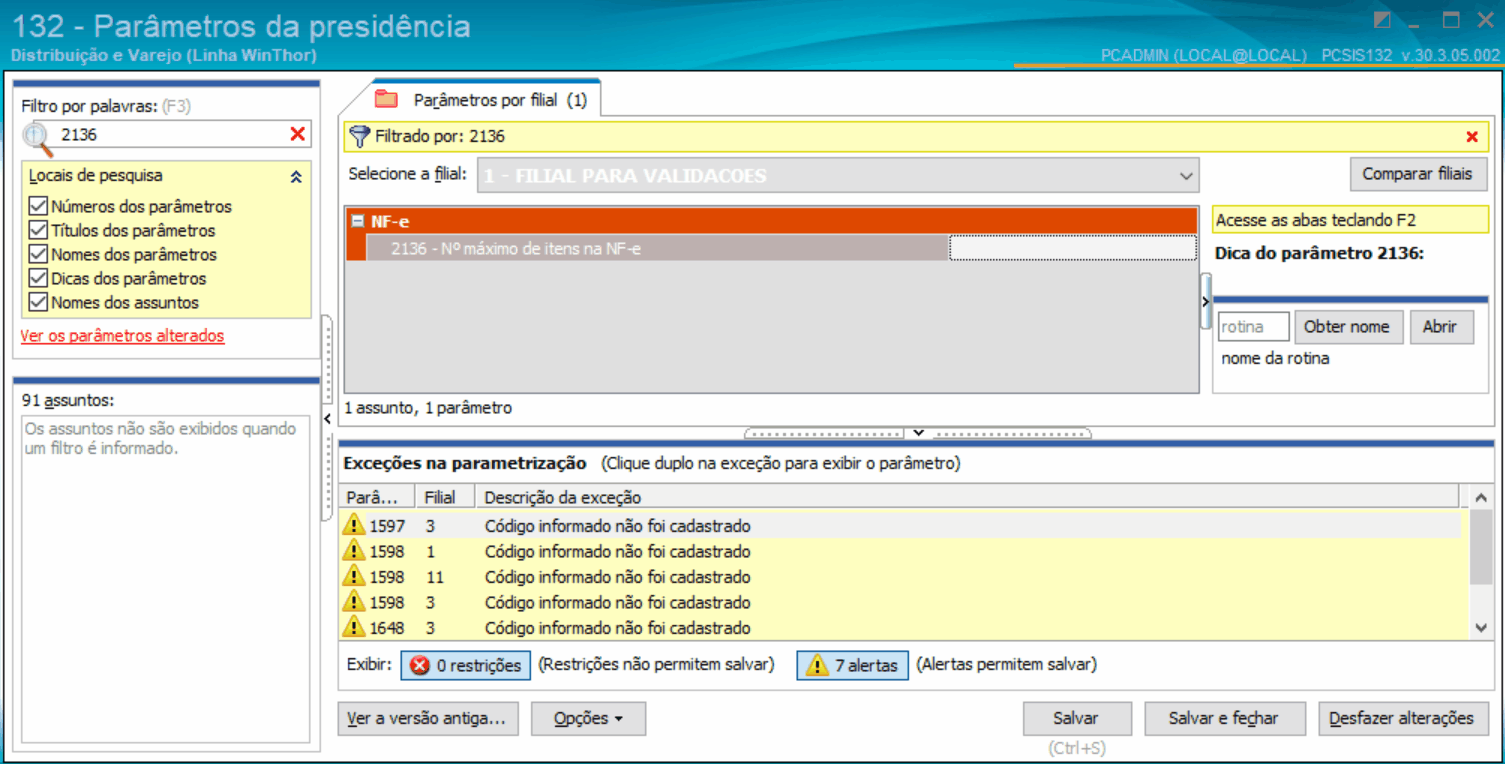Clear the search filter with red X
This screenshot has height=764, width=1505.
click(297, 134)
